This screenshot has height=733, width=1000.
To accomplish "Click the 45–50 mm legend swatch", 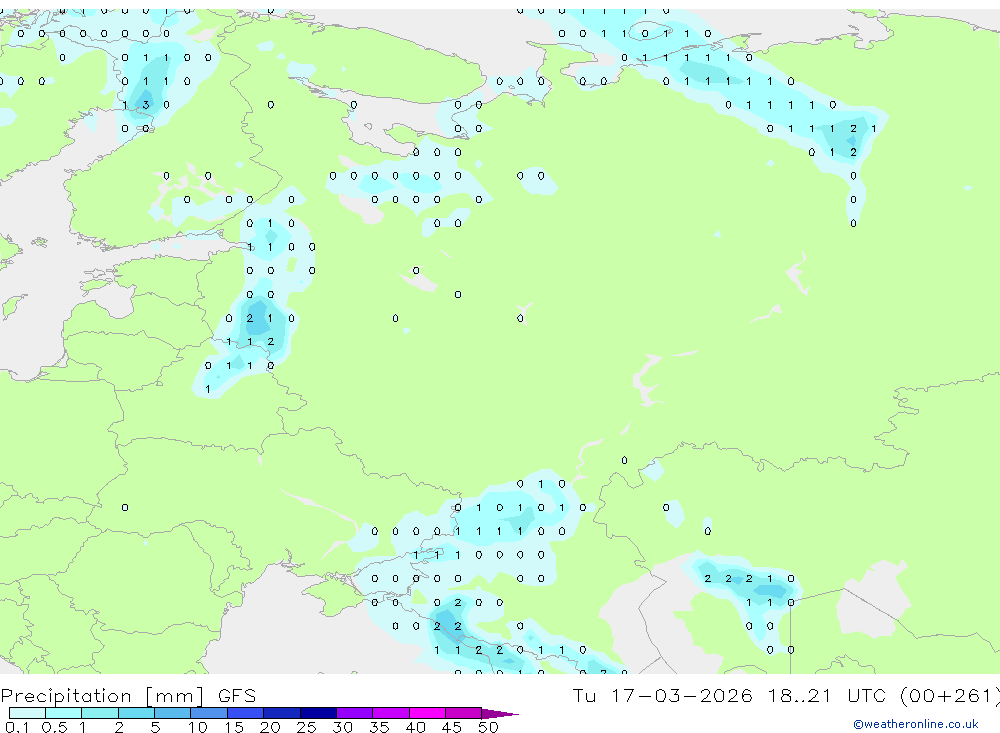I will click(464, 713).
